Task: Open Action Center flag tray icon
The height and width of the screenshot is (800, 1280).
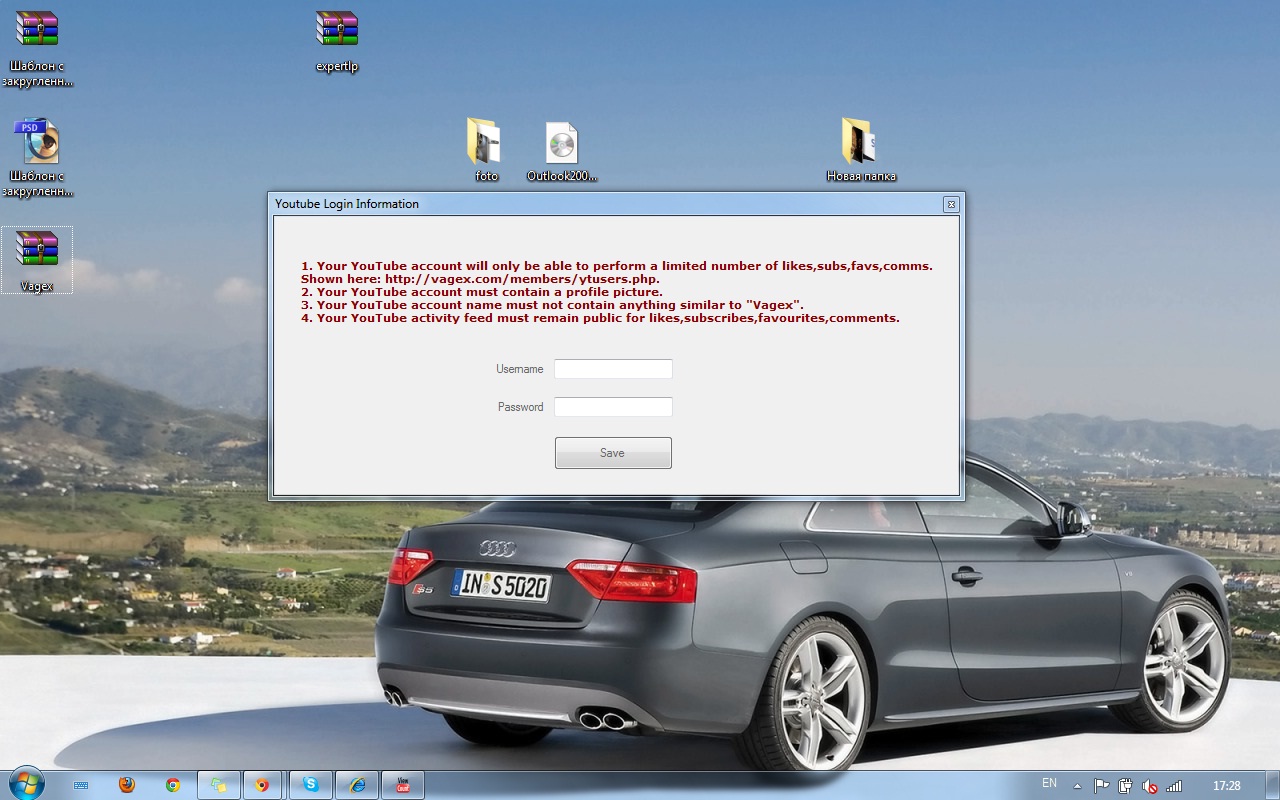Action: (1101, 786)
